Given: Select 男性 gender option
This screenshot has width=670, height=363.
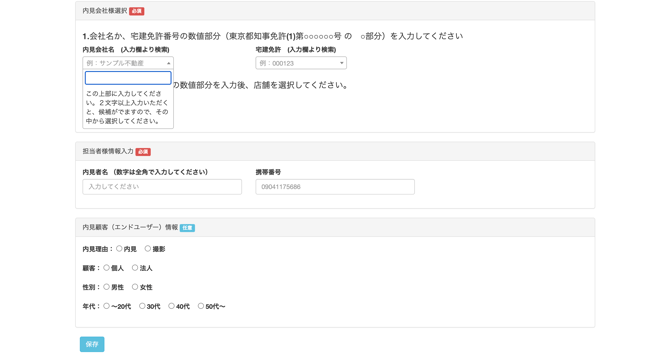Looking at the screenshot, I should tap(106, 287).
